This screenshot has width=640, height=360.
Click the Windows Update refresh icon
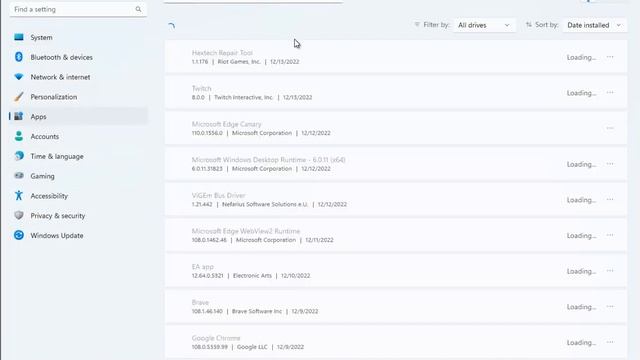coord(19,235)
